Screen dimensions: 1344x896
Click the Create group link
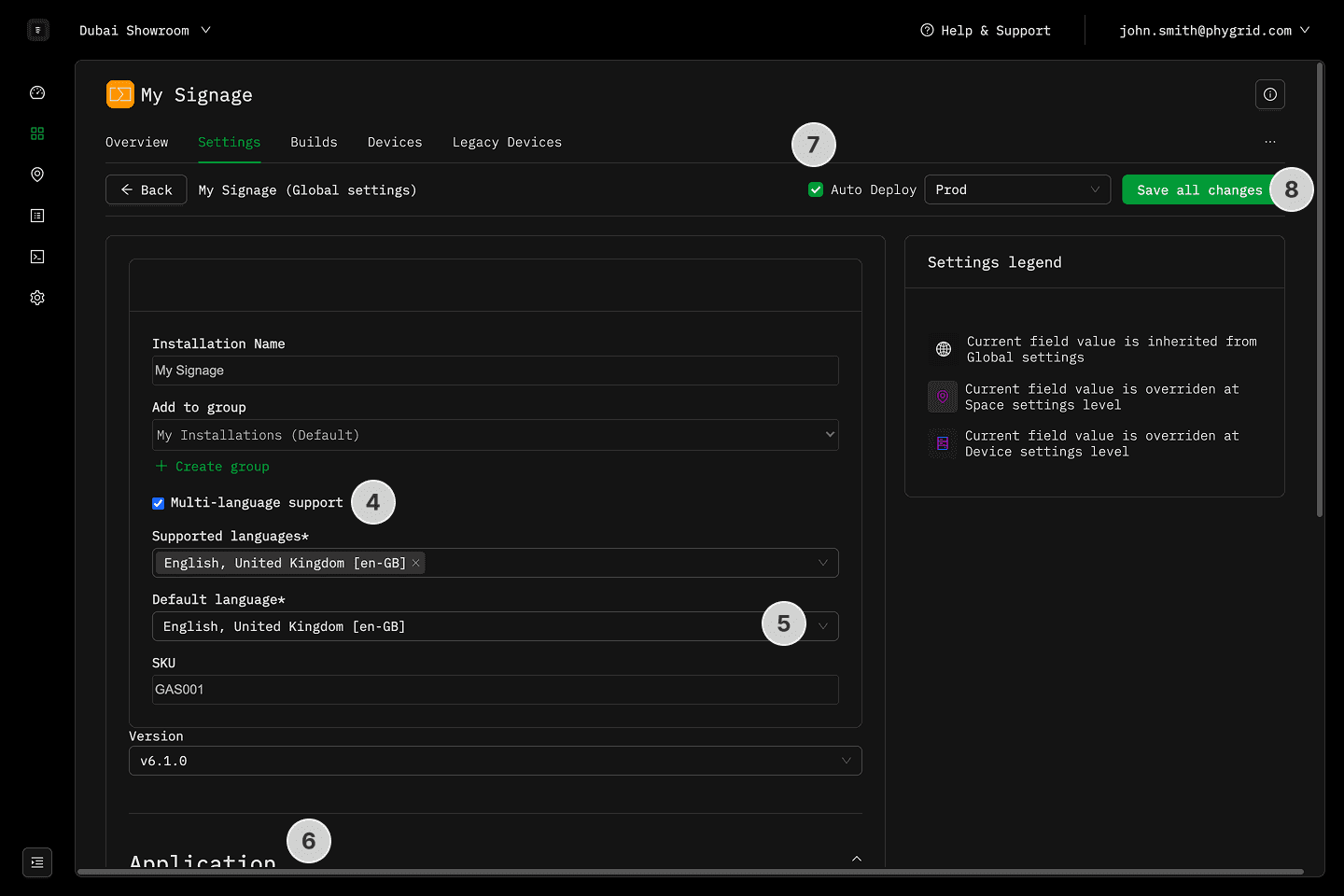[213, 467]
